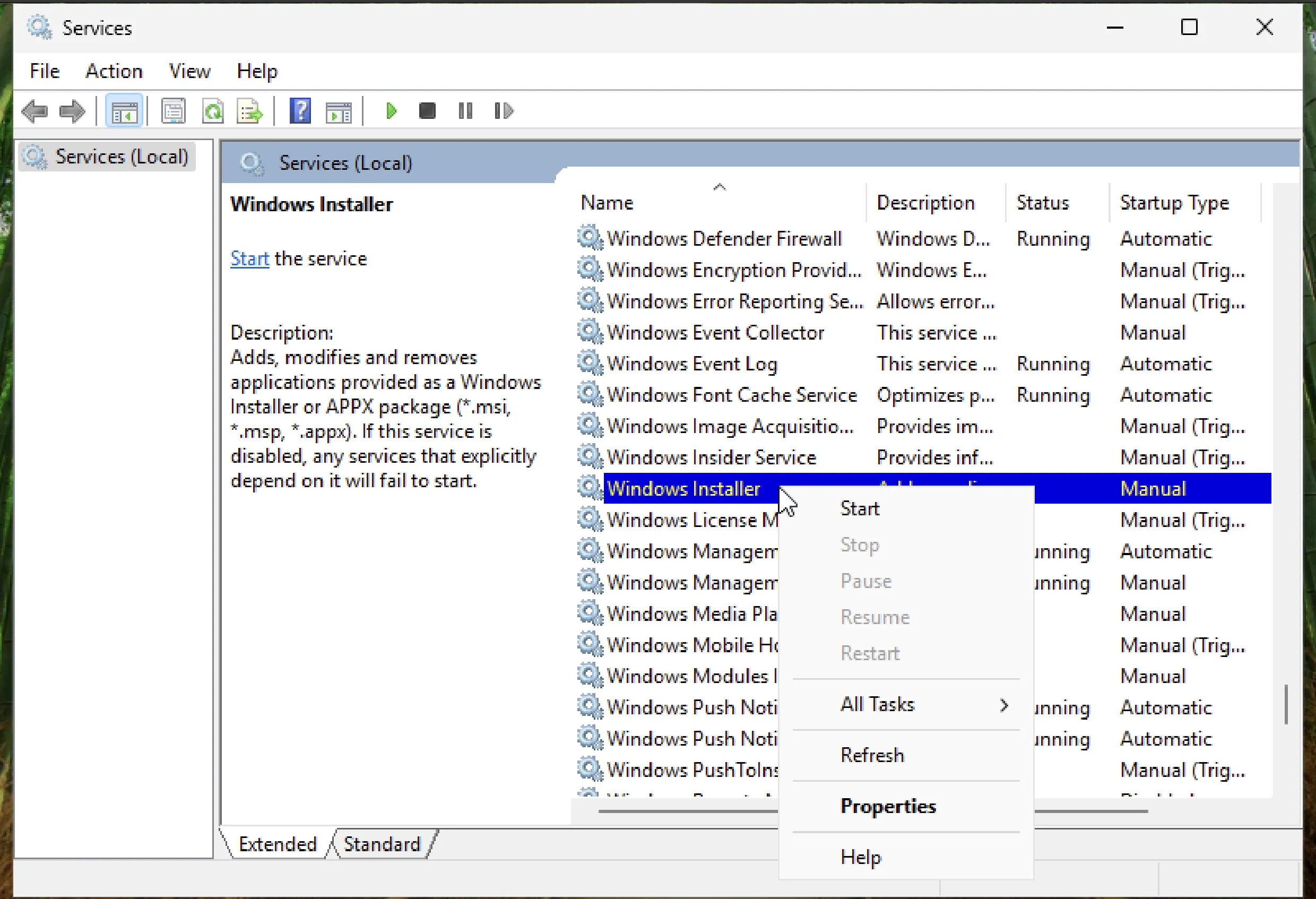Click gear icon of Windows Font Cache Service
1316x899 pixels.
pyautogui.click(x=590, y=394)
